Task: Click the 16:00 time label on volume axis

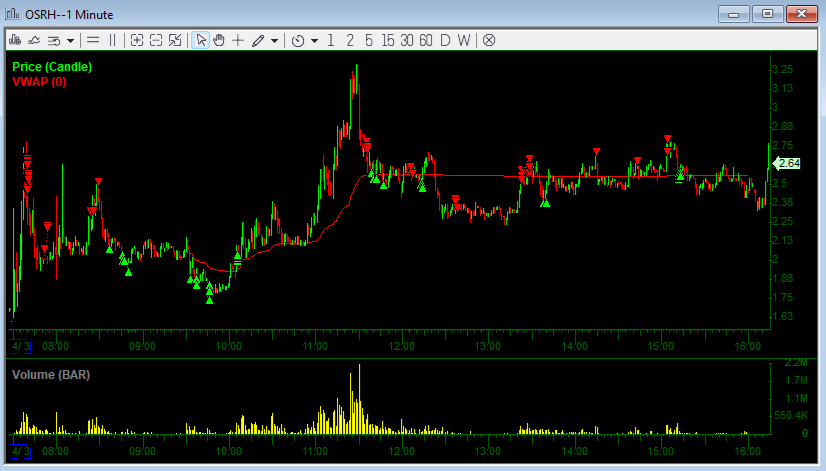Action: coord(748,452)
